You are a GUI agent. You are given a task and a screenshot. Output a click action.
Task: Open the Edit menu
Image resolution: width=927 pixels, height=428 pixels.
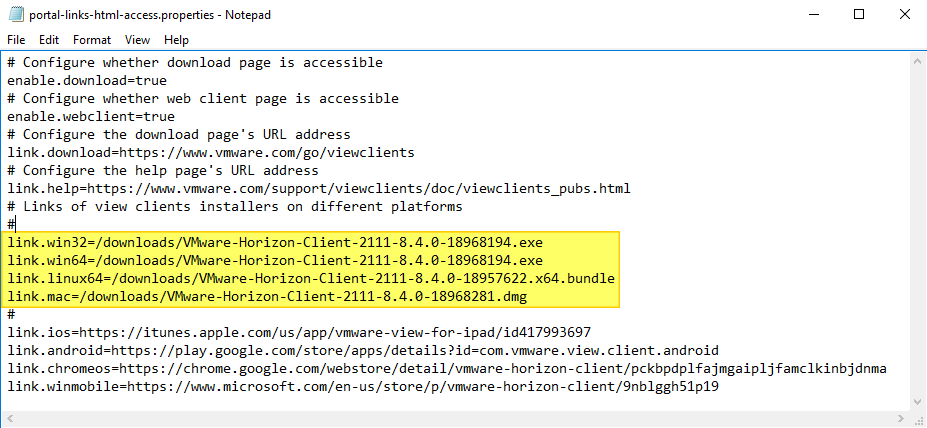tap(49, 40)
